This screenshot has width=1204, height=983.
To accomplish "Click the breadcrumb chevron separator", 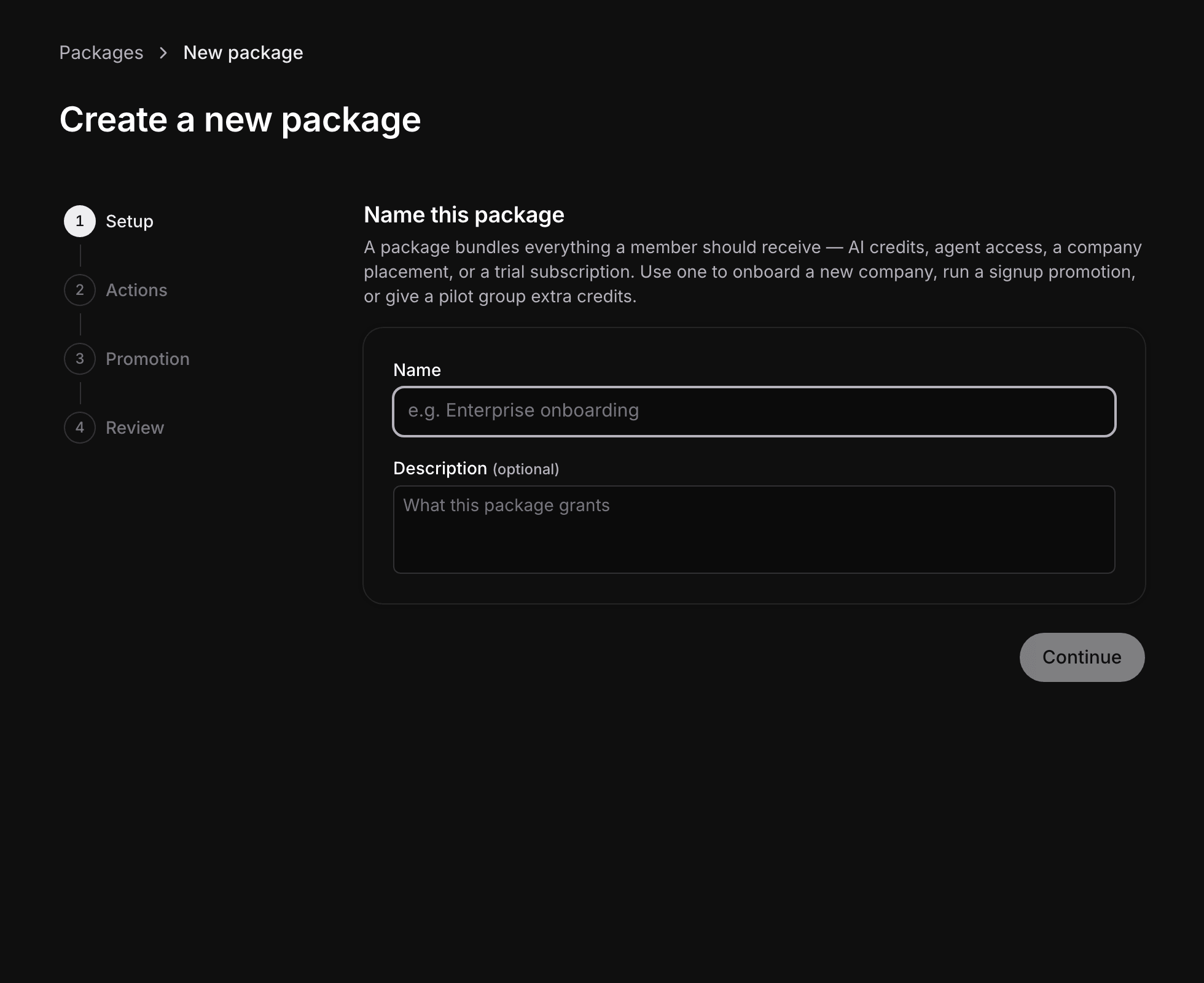I will (163, 53).
